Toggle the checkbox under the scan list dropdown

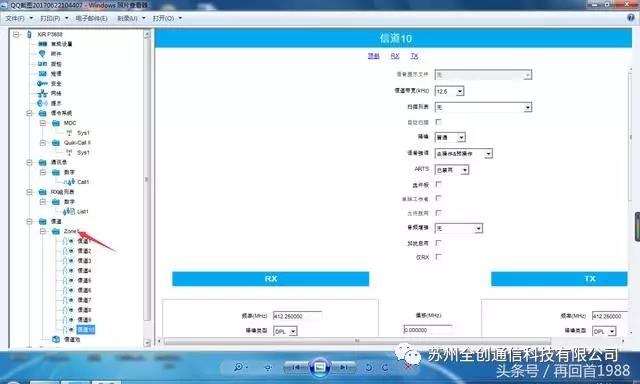[x=438, y=122]
